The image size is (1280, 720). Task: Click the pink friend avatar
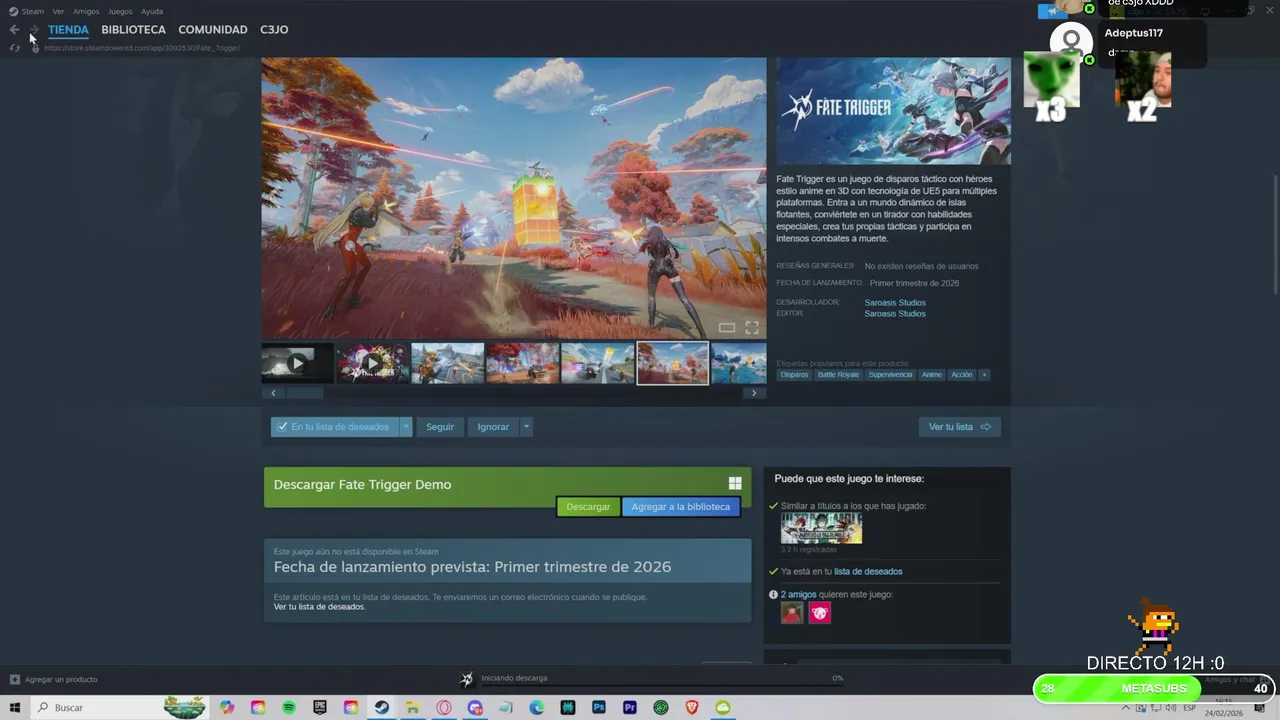pyautogui.click(x=820, y=613)
